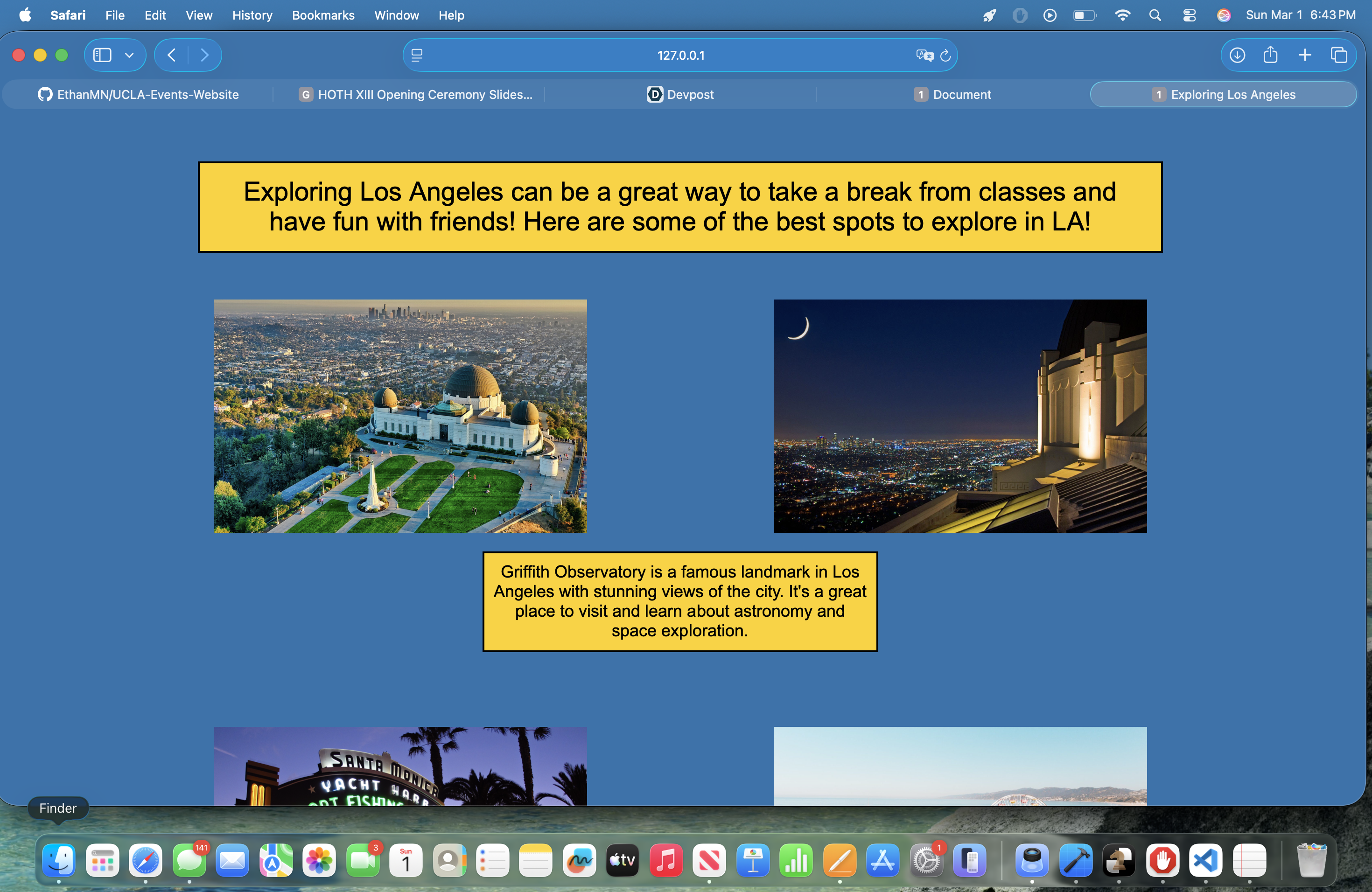Switch to the Devpost tab
This screenshot has width=1372, height=892.
[680, 95]
